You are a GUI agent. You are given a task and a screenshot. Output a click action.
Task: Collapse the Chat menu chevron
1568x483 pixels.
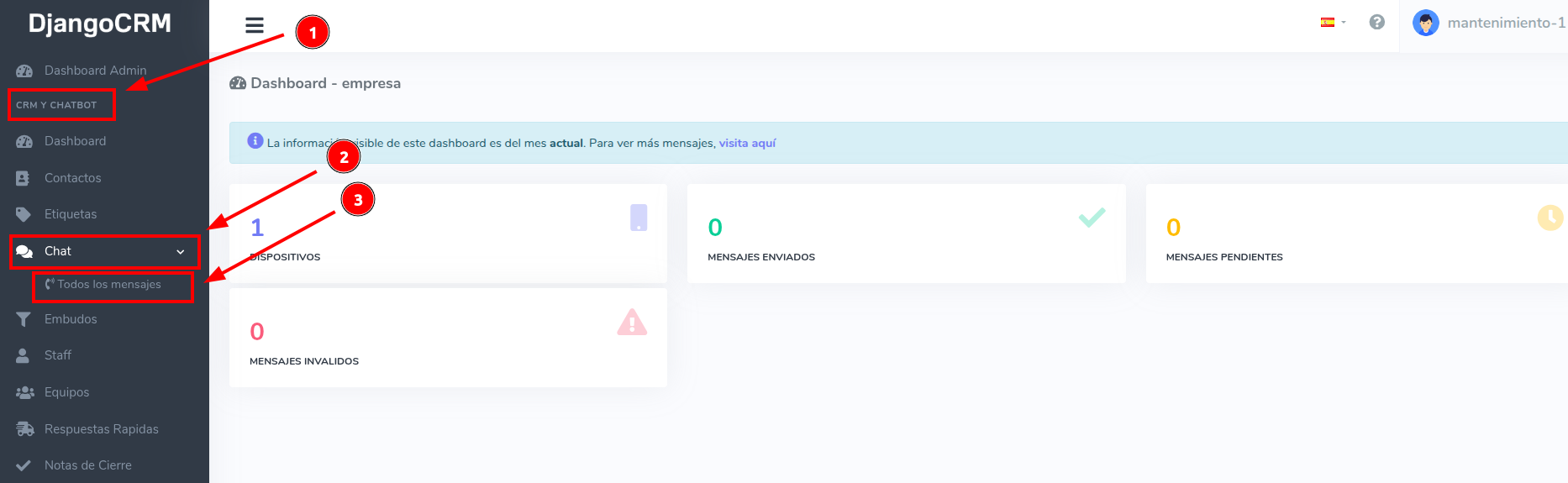[180, 252]
